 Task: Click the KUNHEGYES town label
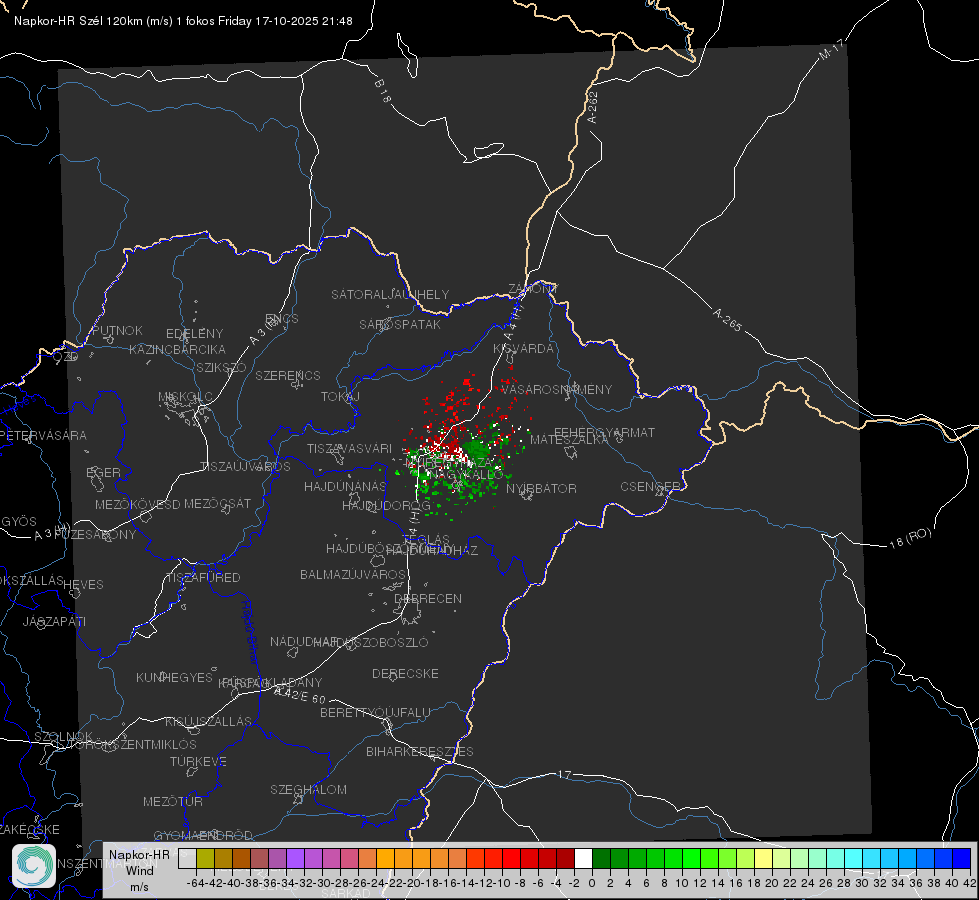click(x=174, y=678)
